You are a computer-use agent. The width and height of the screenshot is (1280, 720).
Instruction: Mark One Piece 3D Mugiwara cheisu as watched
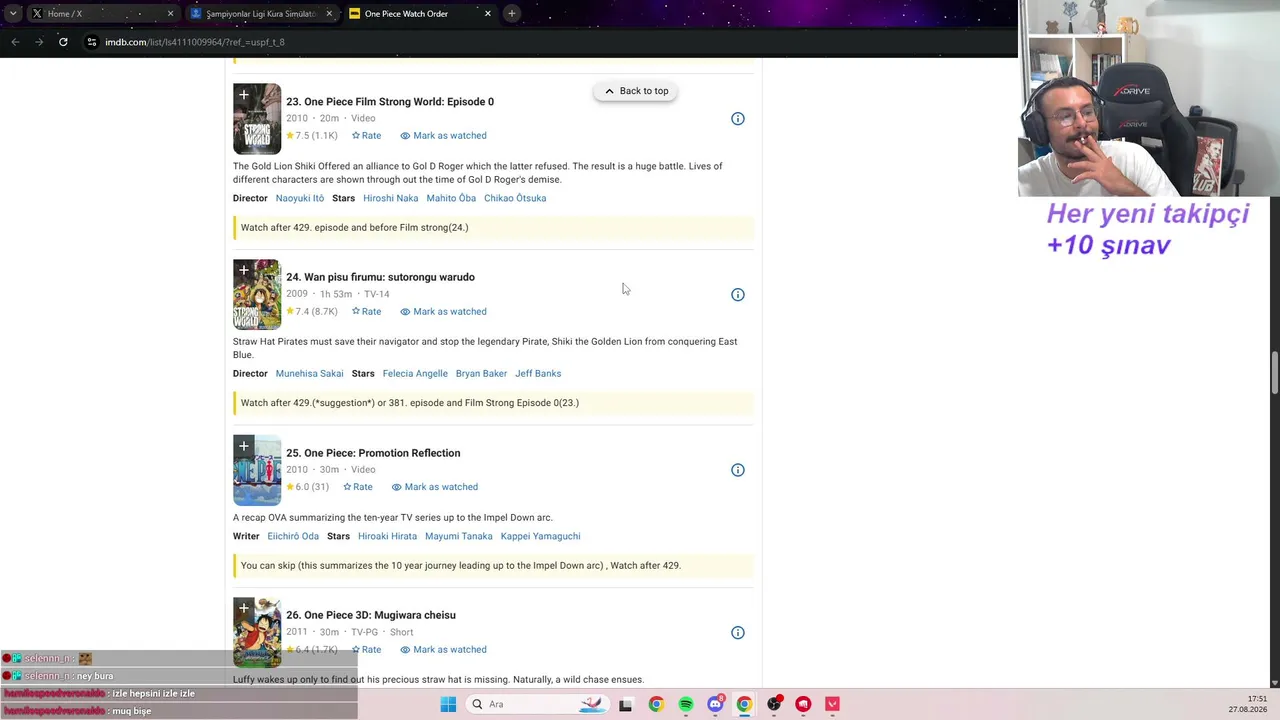click(x=443, y=649)
